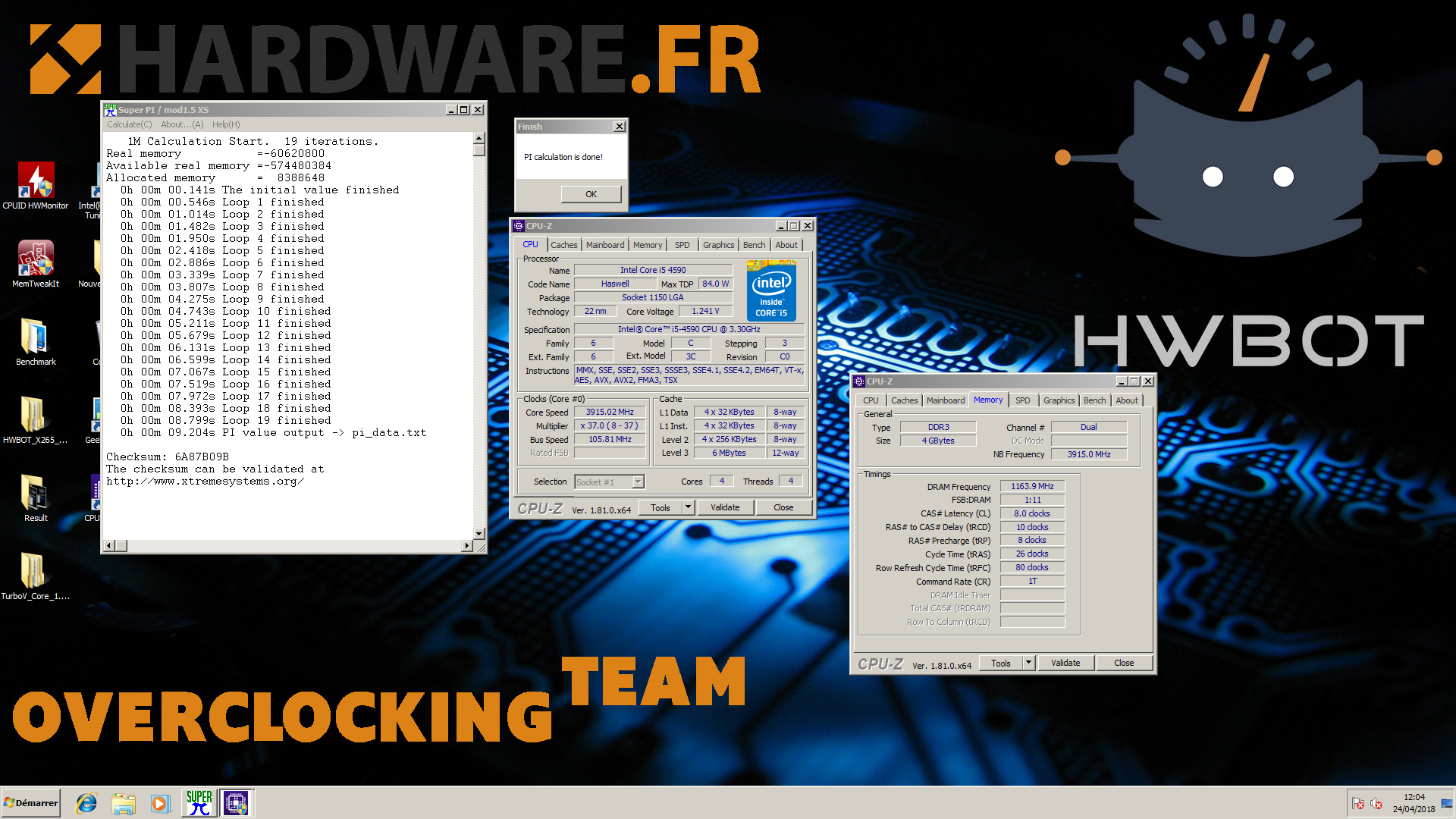Screen dimensions: 1456x819
Task: Open MemTweakIt desktop shortcut
Action: pos(36,264)
